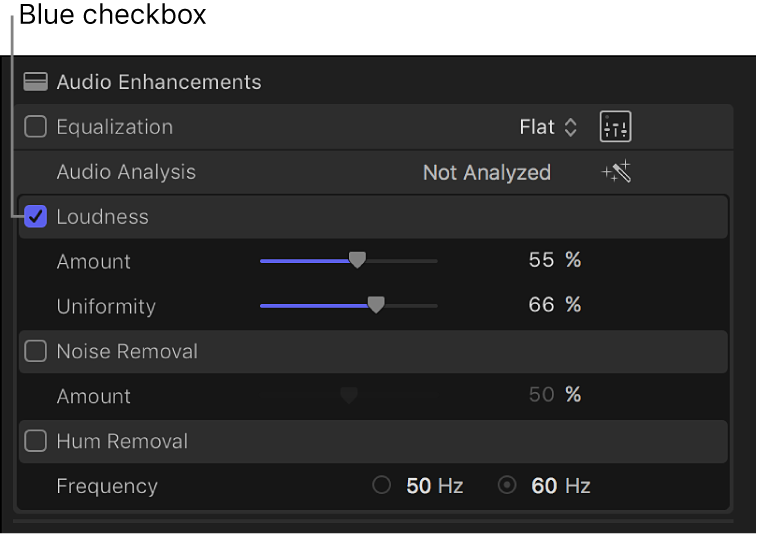
Task: Click the Uniformity slider handle
Action: pyautogui.click(x=375, y=306)
